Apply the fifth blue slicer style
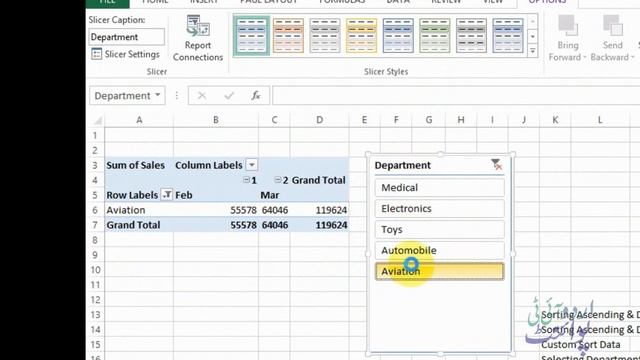Screen dimensions: 640x360 click(398, 36)
